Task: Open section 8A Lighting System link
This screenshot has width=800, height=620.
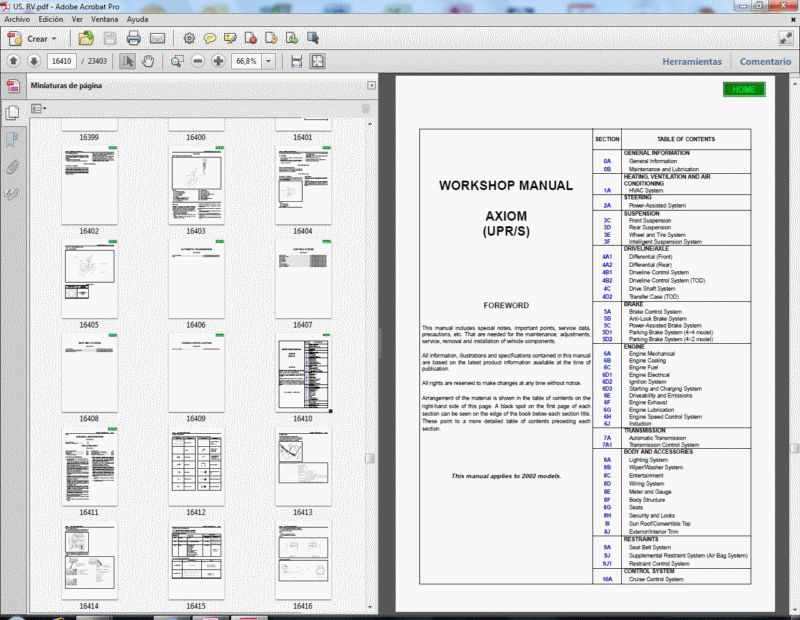Action: point(607,460)
